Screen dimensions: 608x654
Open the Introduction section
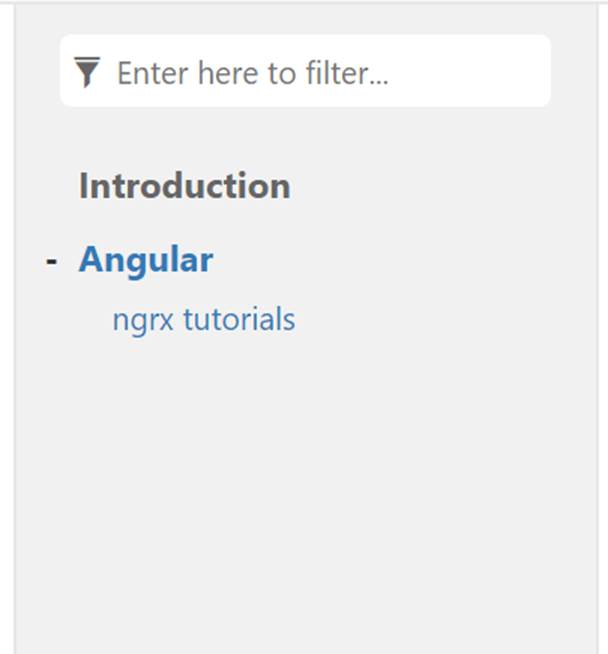tap(184, 186)
